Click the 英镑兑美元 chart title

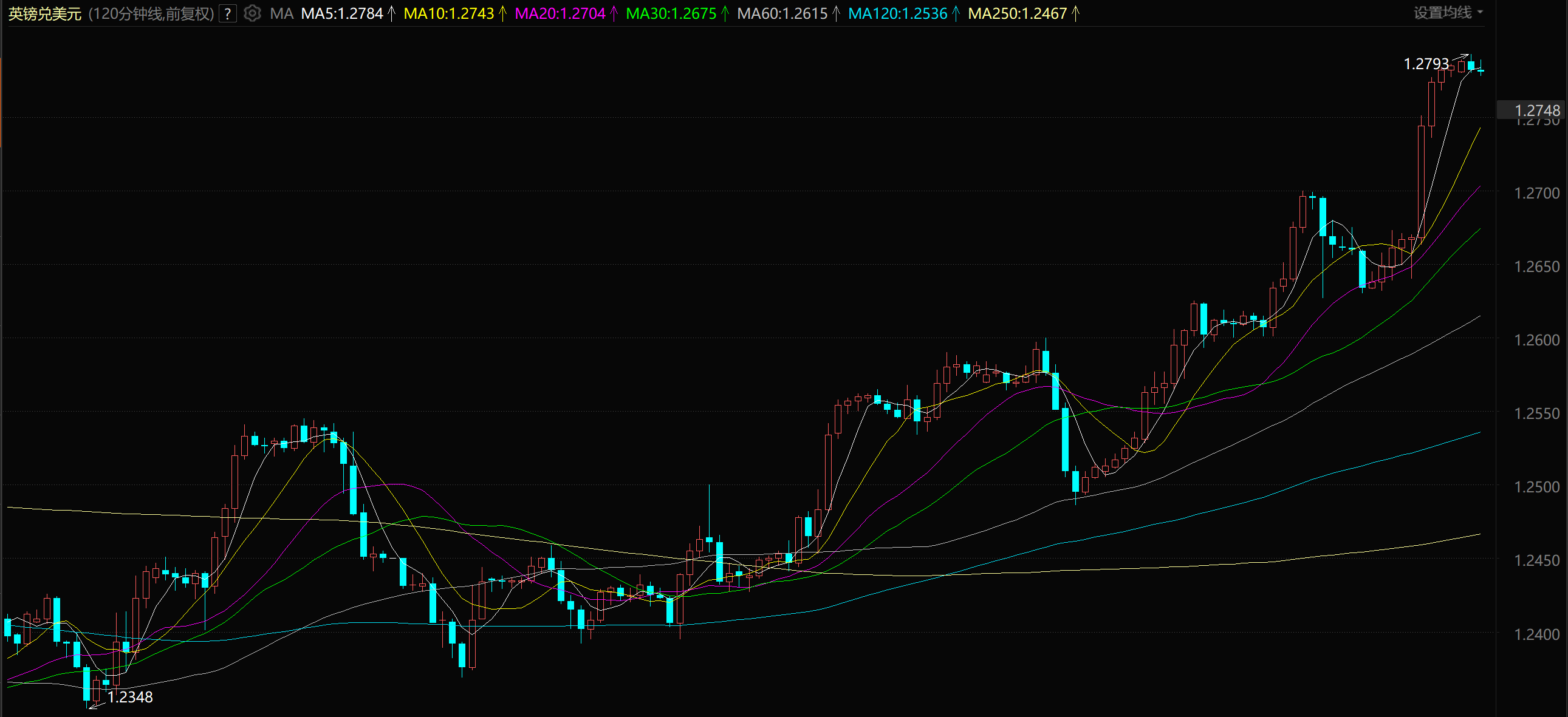pyautogui.click(x=45, y=13)
